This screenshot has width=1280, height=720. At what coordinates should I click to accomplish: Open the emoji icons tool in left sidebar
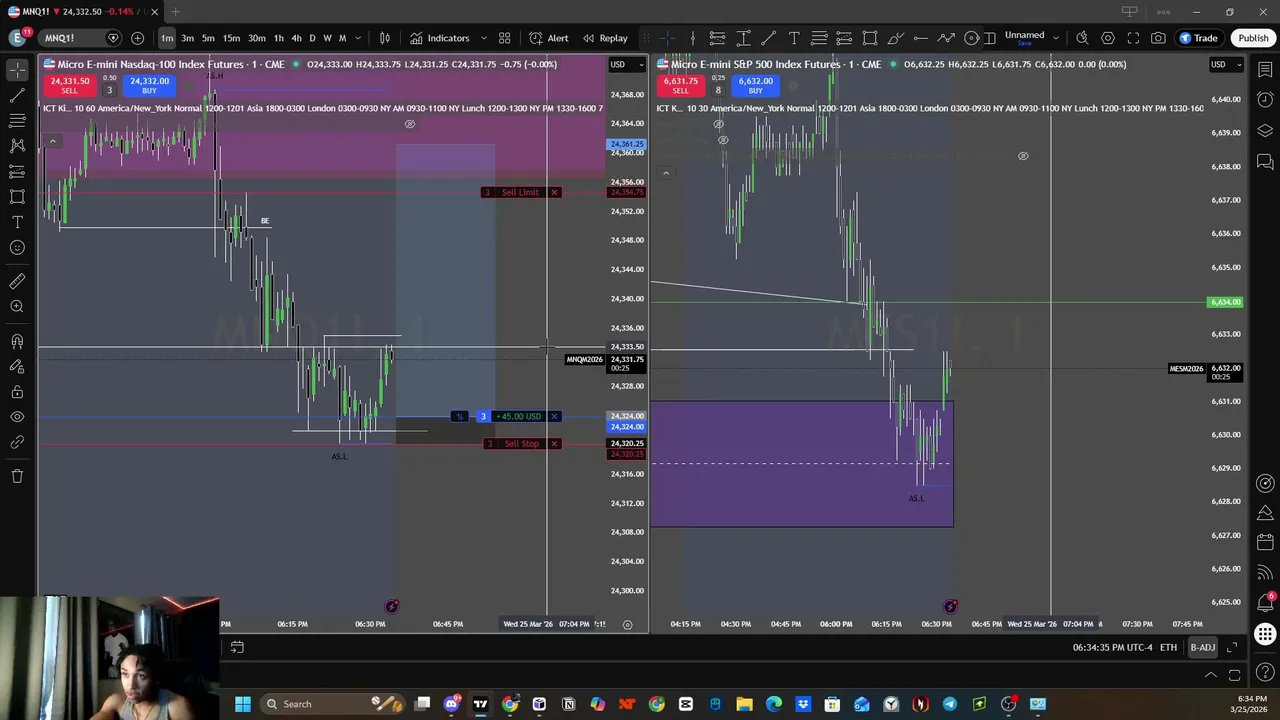click(17, 247)
